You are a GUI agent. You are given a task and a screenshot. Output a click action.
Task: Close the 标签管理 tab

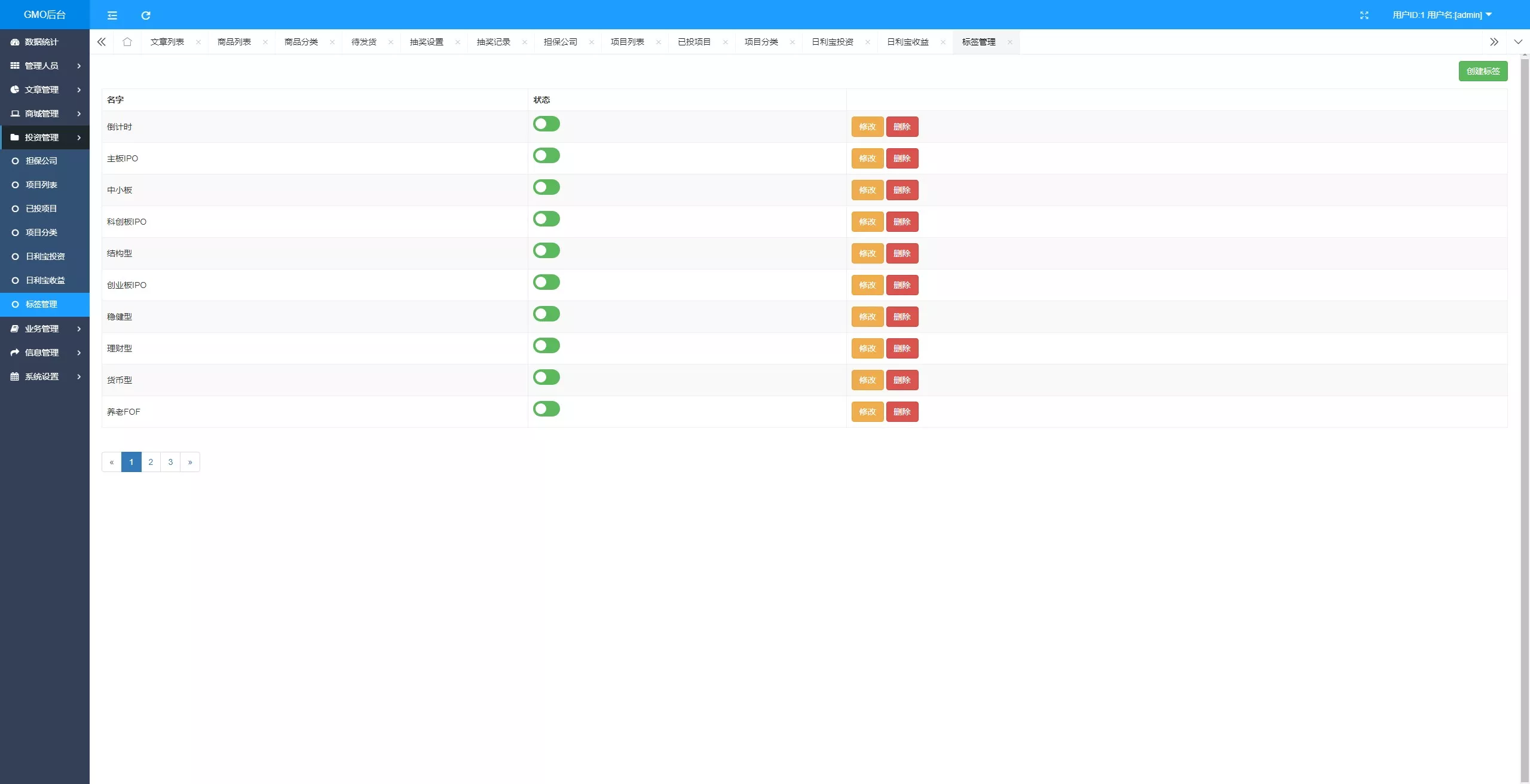pos(1010,42)
